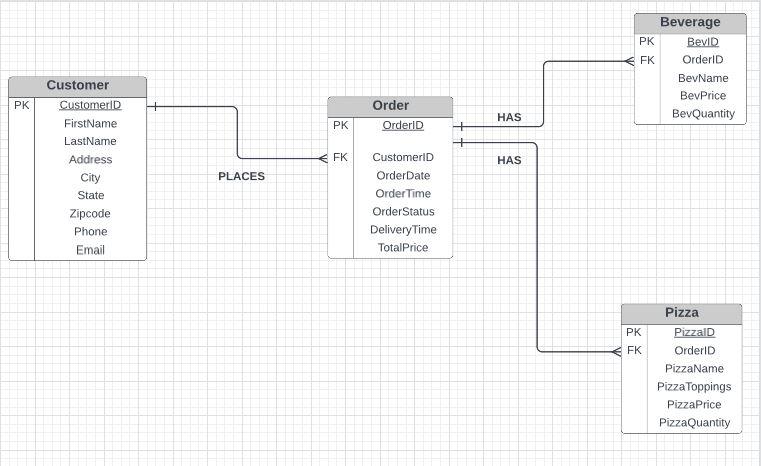Select the Address attribute
The width and height of the screenshot is (761, 466).
click(x=90, y=159)
